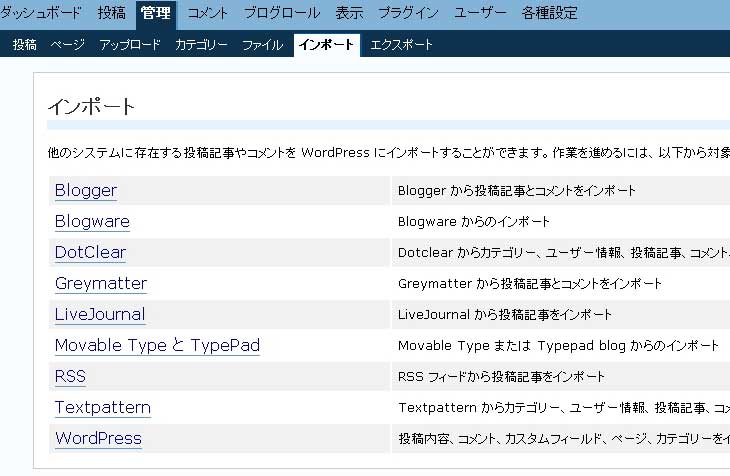The image size is (730, 476).
Task: Click description 'Movable Type または Typepad blog からのインポート'
Action: [559, 346]
